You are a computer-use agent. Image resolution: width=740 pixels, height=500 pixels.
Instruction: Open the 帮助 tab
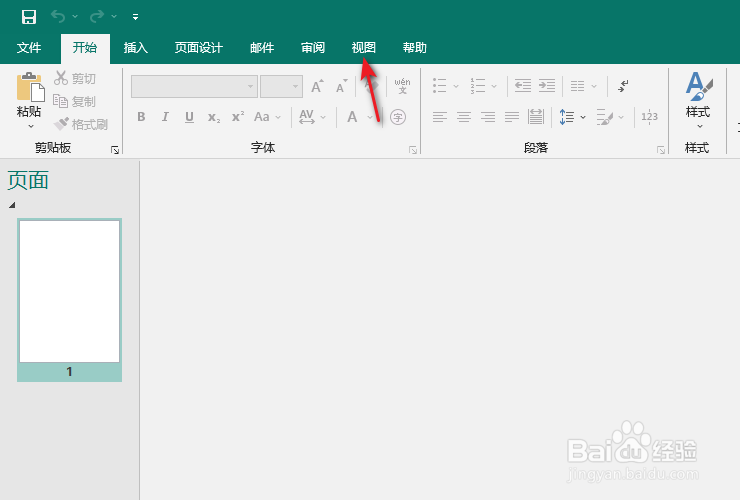pyautogui.click(x=414, y=48)
